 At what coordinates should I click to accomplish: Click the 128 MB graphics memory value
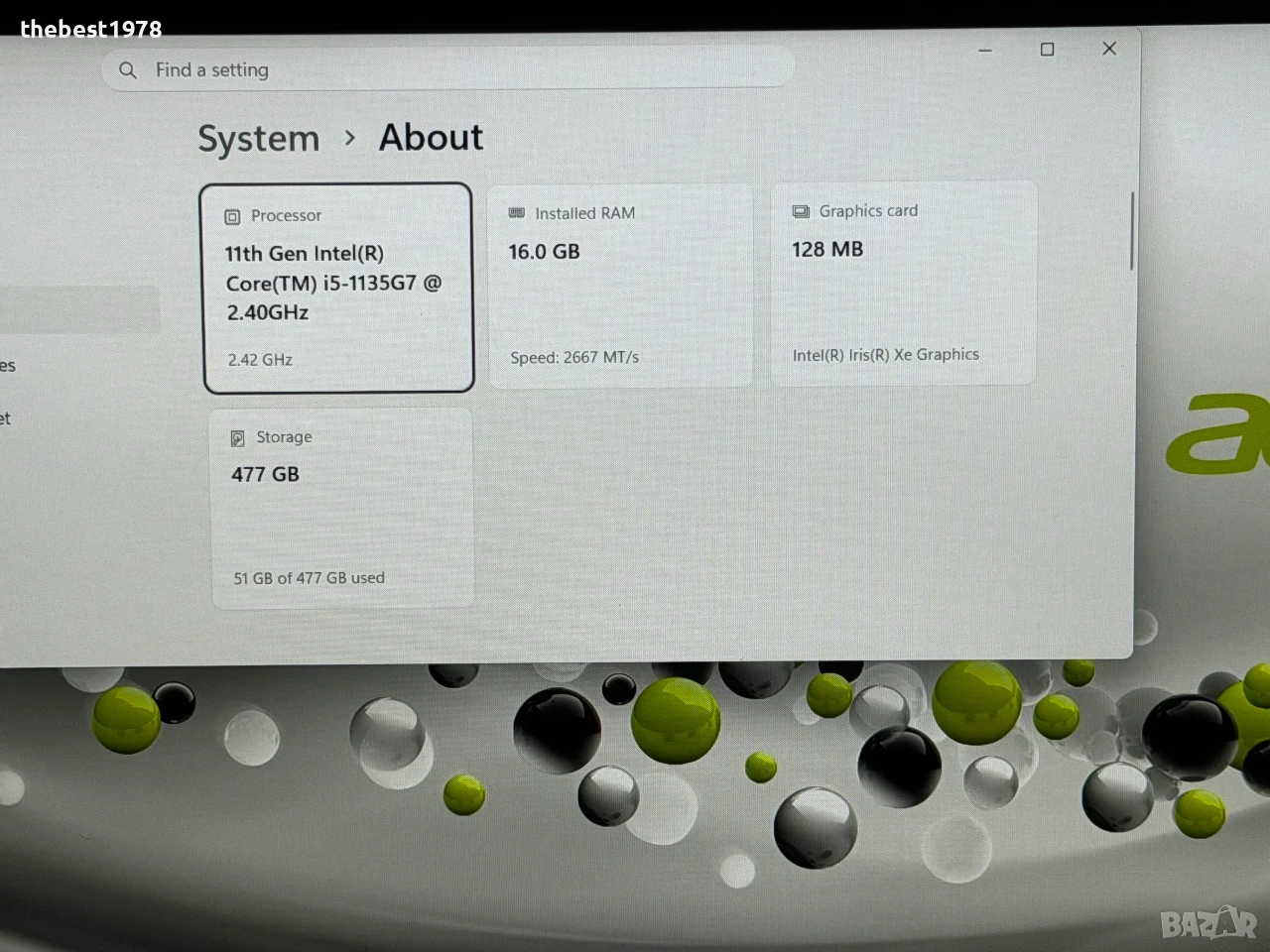[827, 250]
